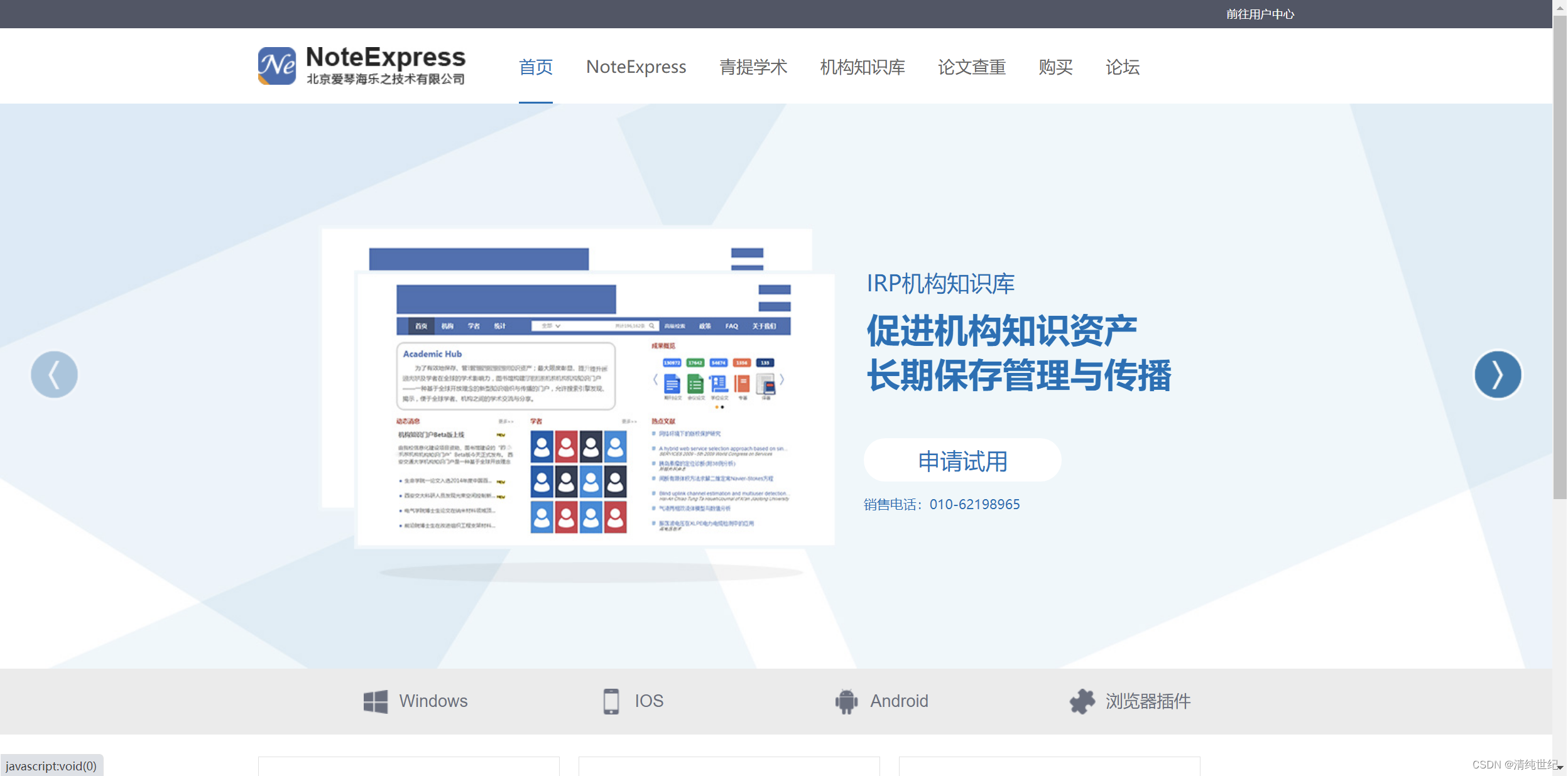The width and height of the screenshot is (1568, 776).
Task: Click the NoteExpress company logo
Action: pos(361,65)
